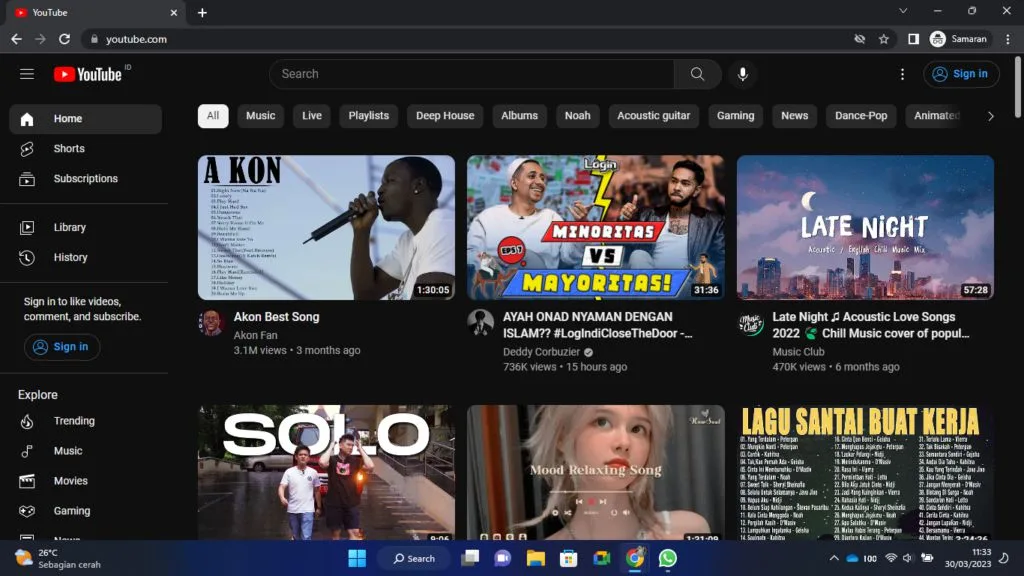
Task: Select the Noah filter chip
Action: coord(577,116)
